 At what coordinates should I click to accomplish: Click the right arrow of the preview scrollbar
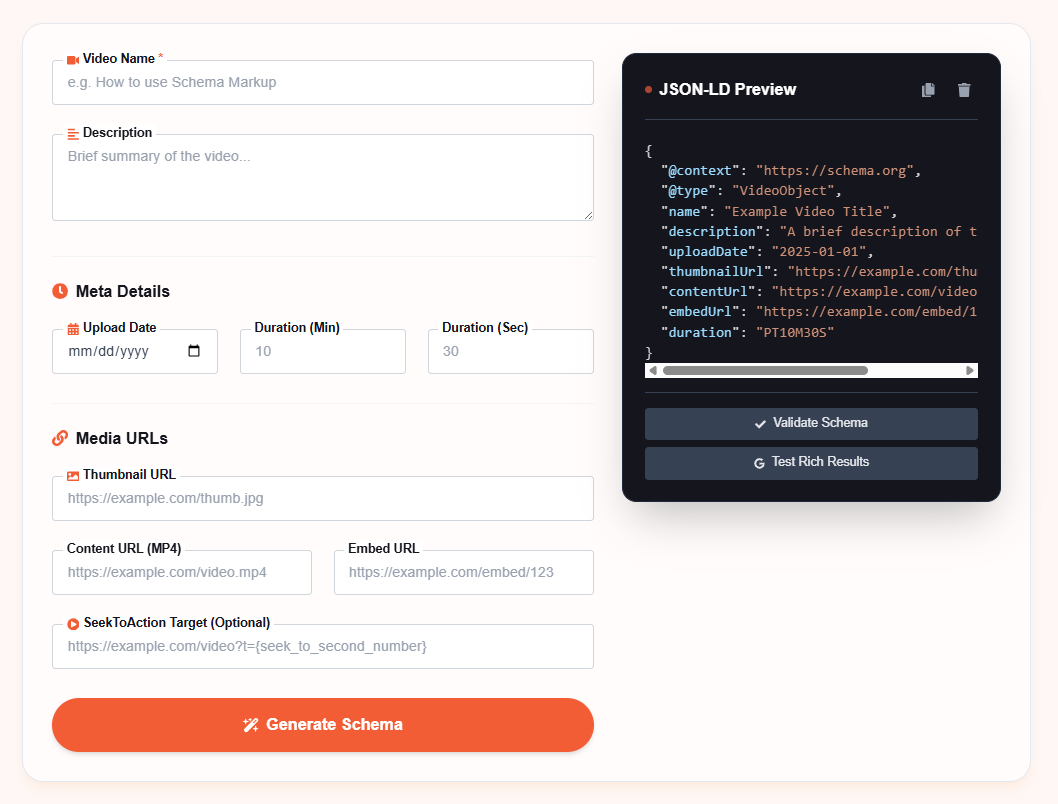point(969,370)
